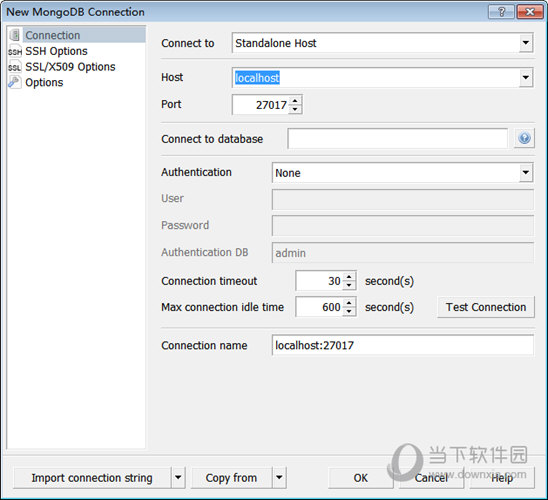Click the Connect to database label
The width and height of the screenshot is (548, 500).
tap(212, 139)
